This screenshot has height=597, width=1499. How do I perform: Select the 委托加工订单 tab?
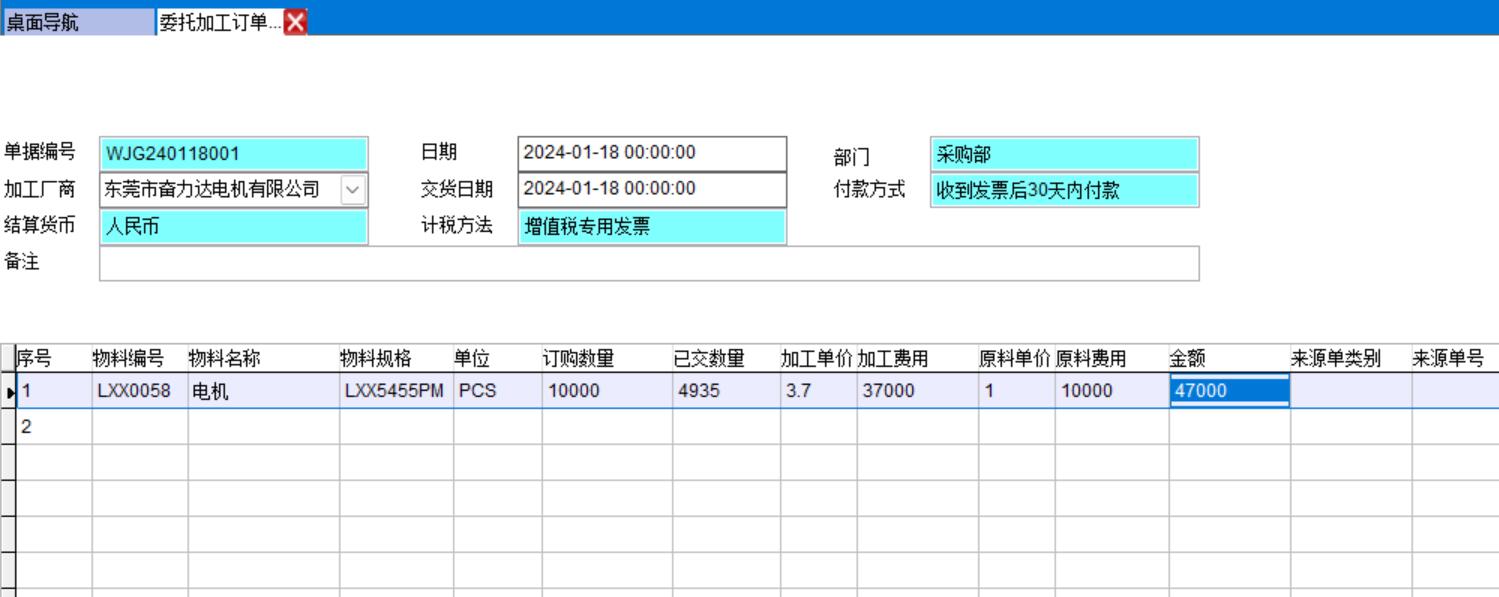219,22
